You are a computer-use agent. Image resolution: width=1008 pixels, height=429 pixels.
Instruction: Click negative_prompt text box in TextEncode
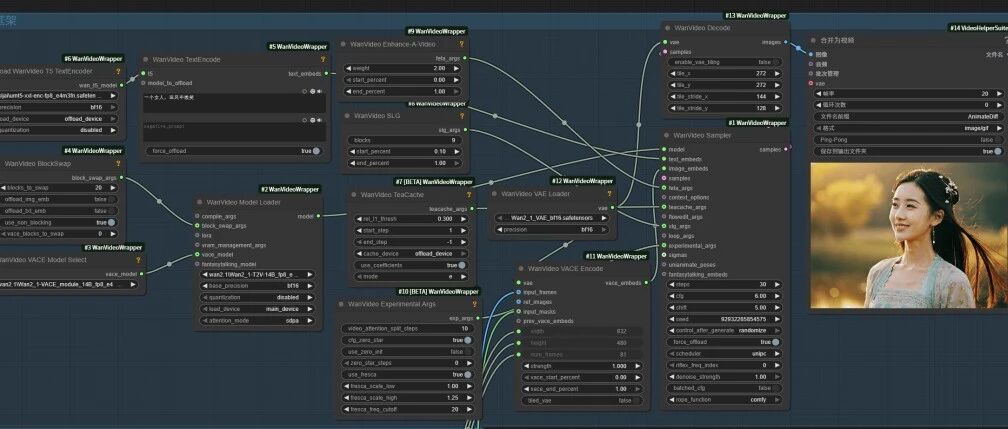[x=235, y=131]
